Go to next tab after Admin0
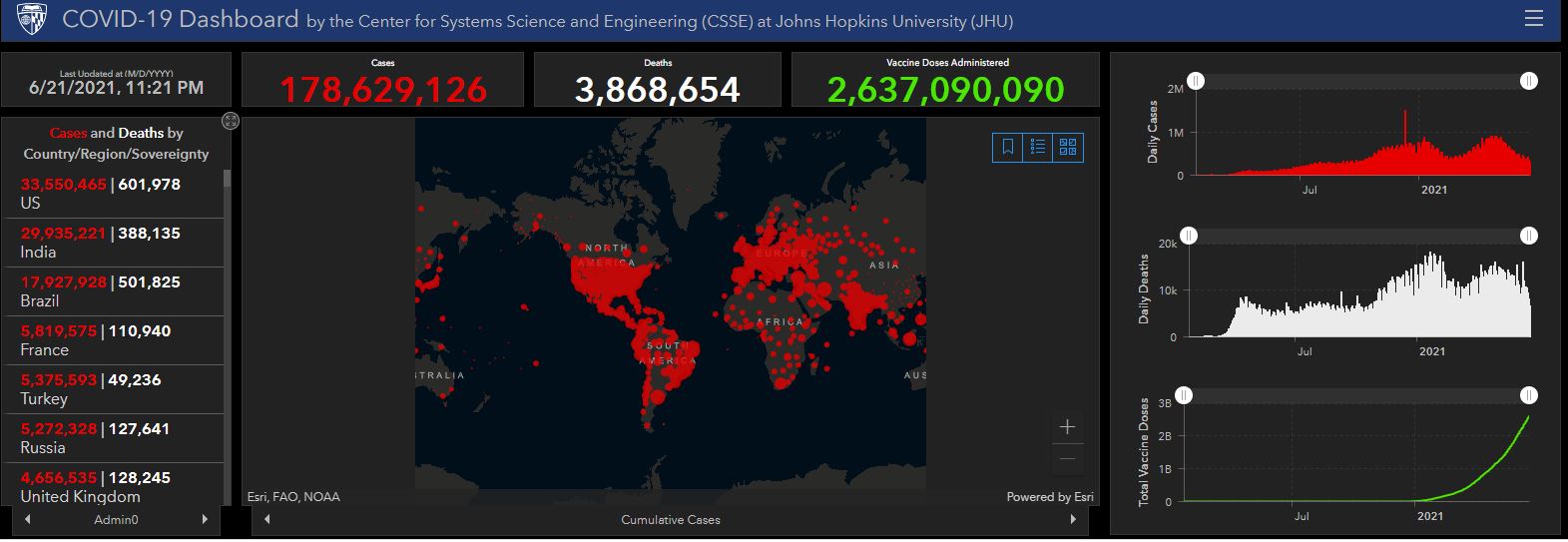The height and width of the screenshot is (542, 1568). coord(205,519)
